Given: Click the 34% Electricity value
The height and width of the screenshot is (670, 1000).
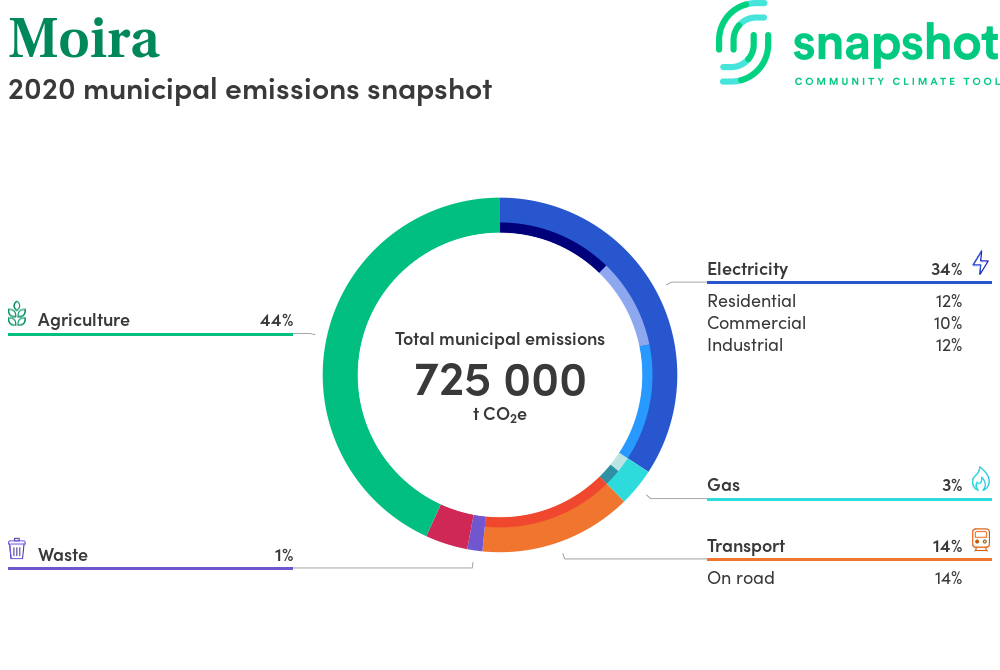Looking at the screenshot, I should click(x=946, y=270).
